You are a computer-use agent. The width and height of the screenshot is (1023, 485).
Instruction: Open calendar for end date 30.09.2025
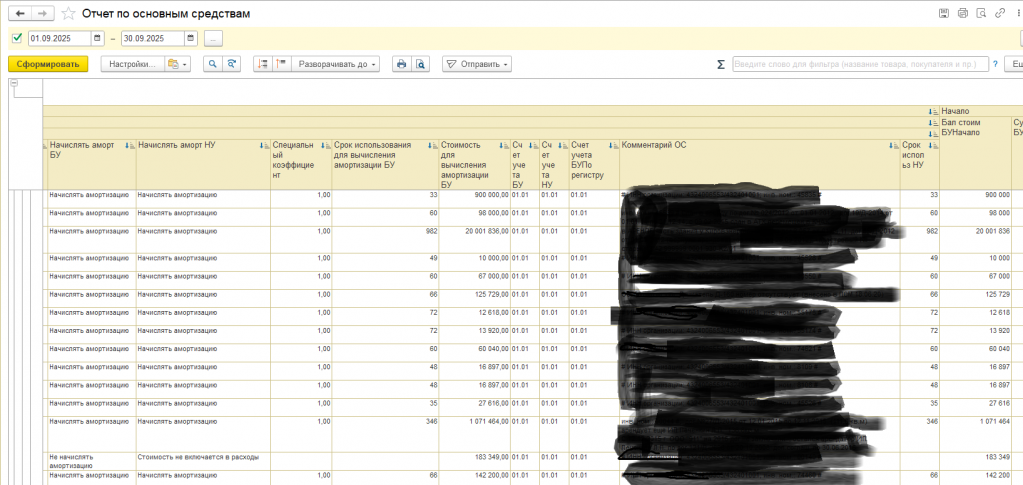(x=191, y=39)
